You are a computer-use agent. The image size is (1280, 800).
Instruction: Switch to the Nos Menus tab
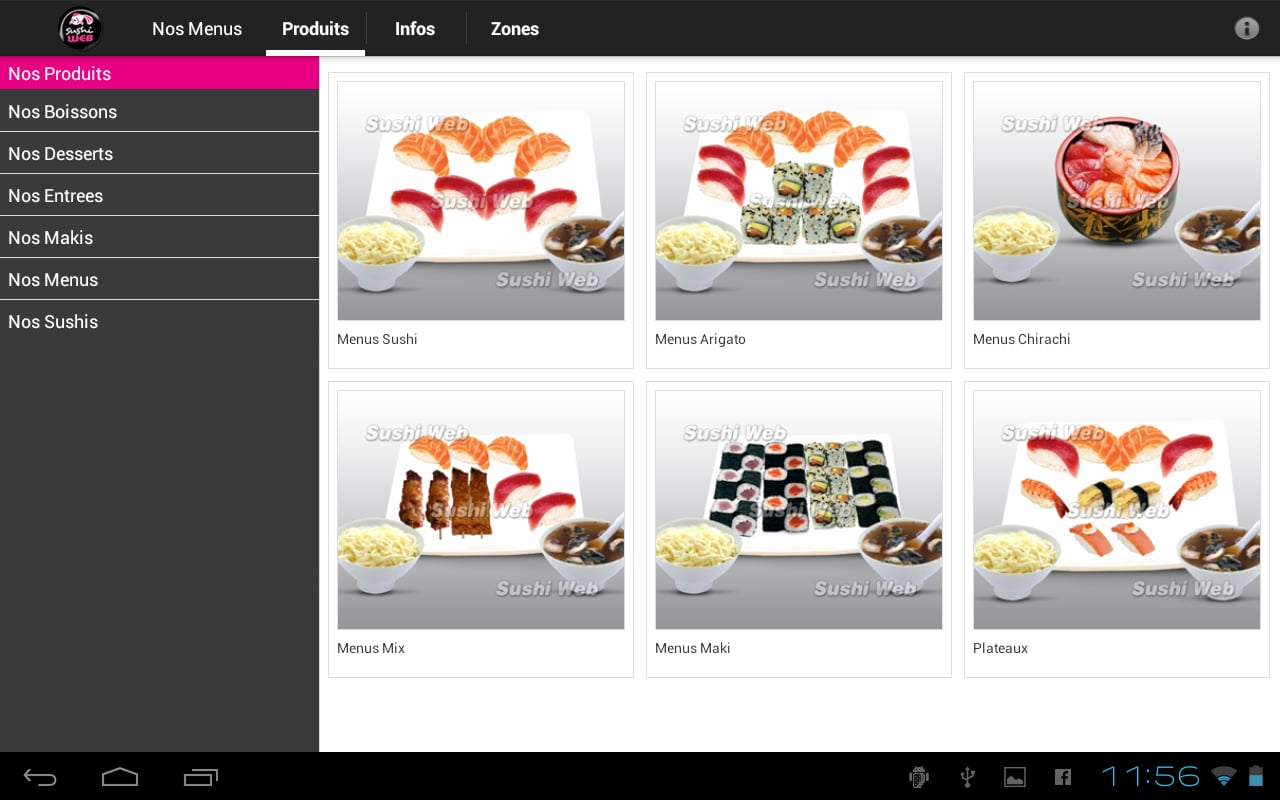[197, 29]
